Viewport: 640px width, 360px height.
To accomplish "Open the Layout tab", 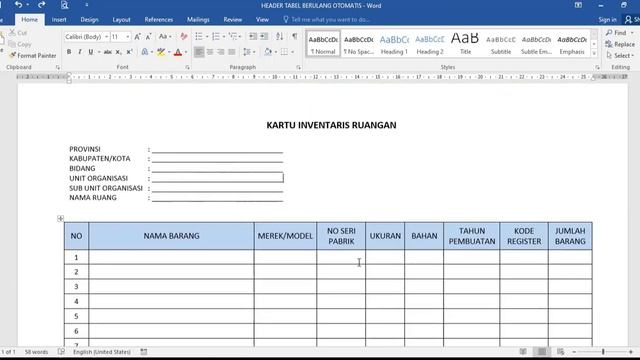I will point(121,20).
